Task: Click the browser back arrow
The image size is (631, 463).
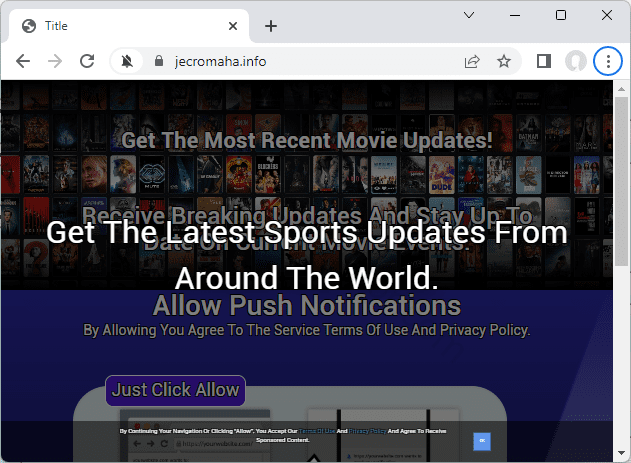Action: (23, 61)
